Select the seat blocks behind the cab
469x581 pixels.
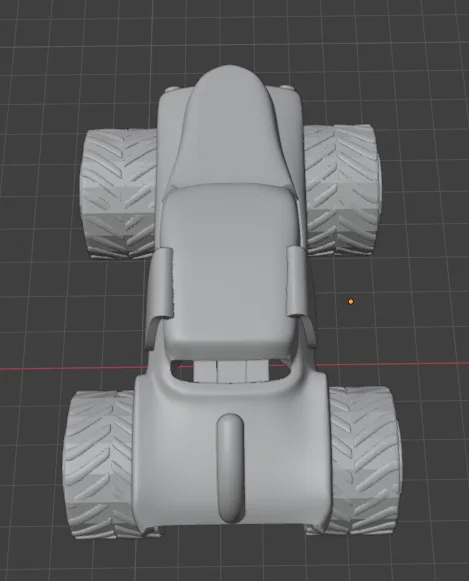click(x=231, y=371)
